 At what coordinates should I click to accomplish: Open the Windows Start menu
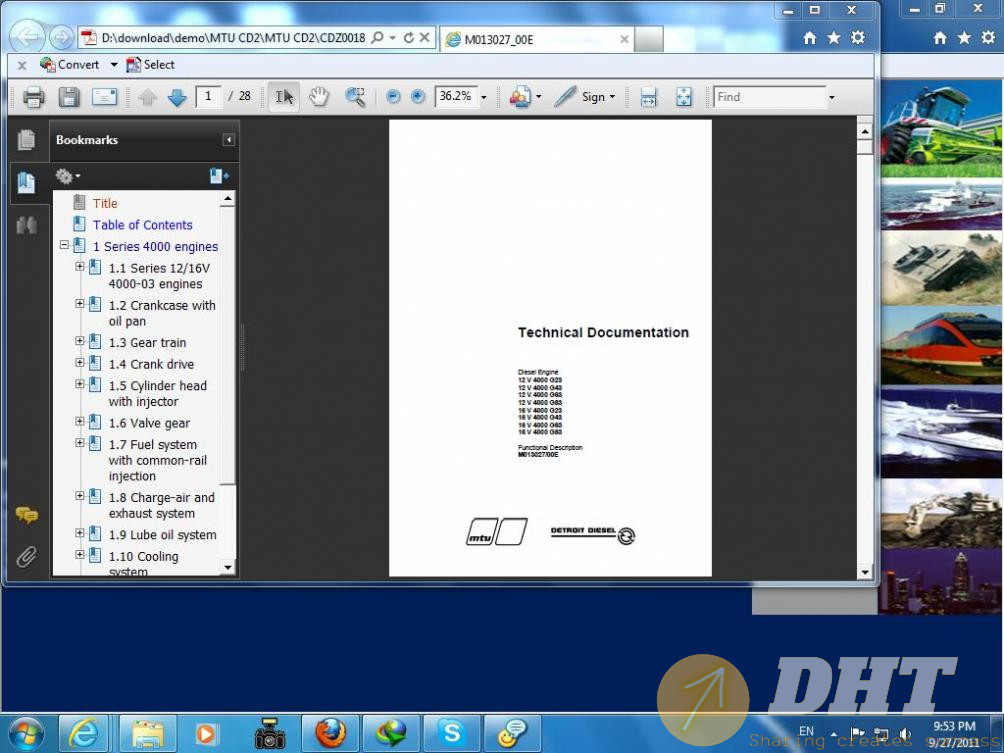click(24, 733)
